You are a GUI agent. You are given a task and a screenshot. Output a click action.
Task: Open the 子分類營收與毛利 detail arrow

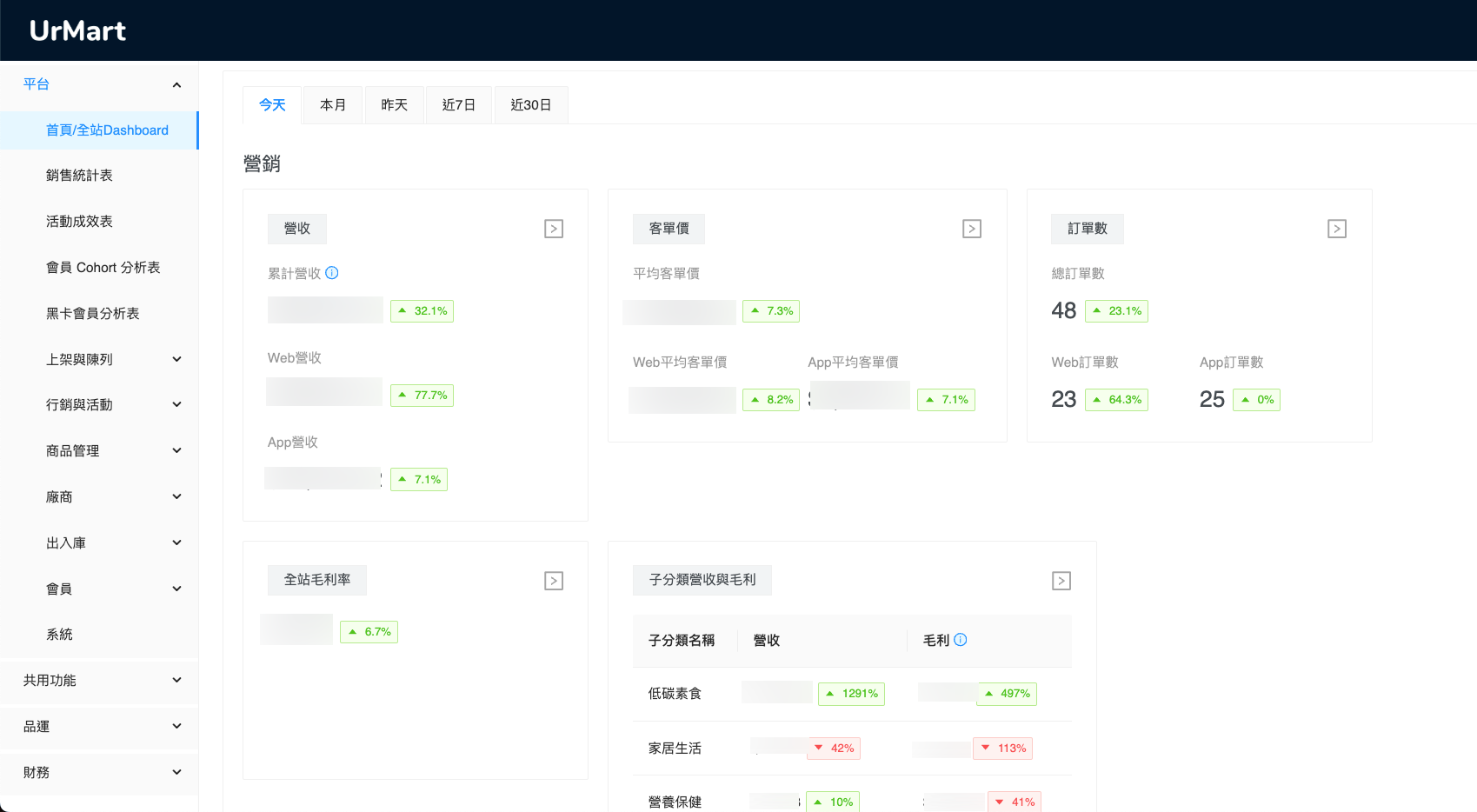coord(1061,580)
